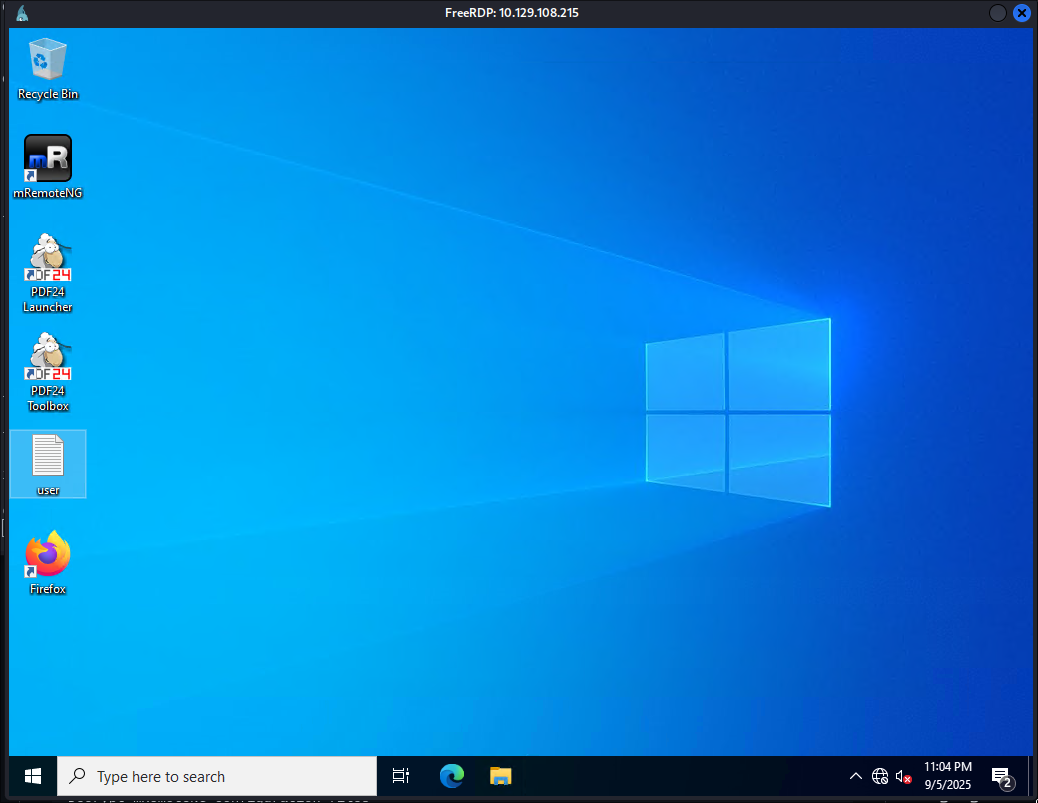The width and height of the screenshot is (1038, 803).
Task: Select the mRemoteNG desktop shortcut
Action: coord(48,167)
